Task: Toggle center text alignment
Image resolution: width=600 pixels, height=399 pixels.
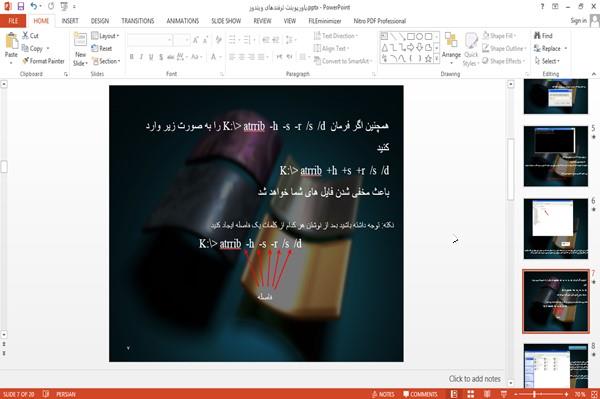Action: coord(242,57)
